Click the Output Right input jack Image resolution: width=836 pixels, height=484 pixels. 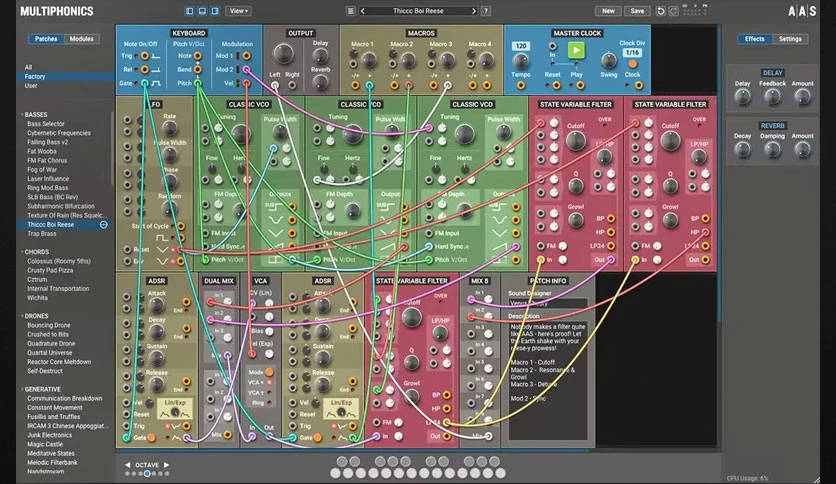(x=293, y=85)
